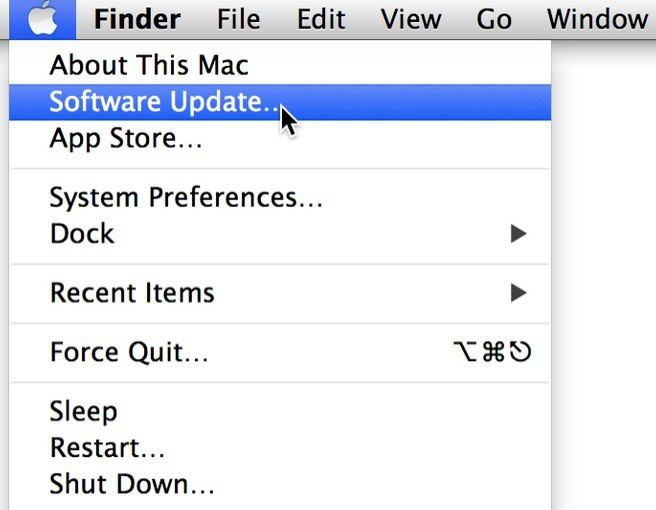
Task: Open the Finder menu
Action: [x=137, y=19]
